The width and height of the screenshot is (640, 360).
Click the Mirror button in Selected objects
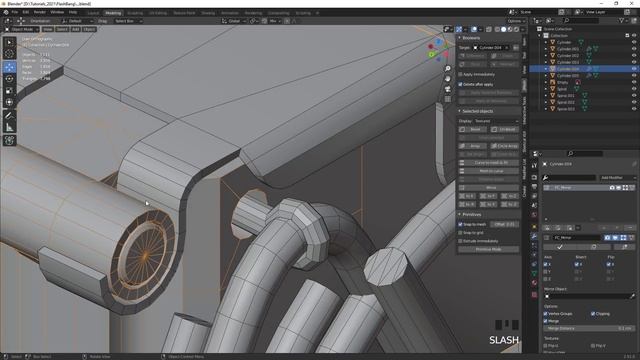(489, 187)
